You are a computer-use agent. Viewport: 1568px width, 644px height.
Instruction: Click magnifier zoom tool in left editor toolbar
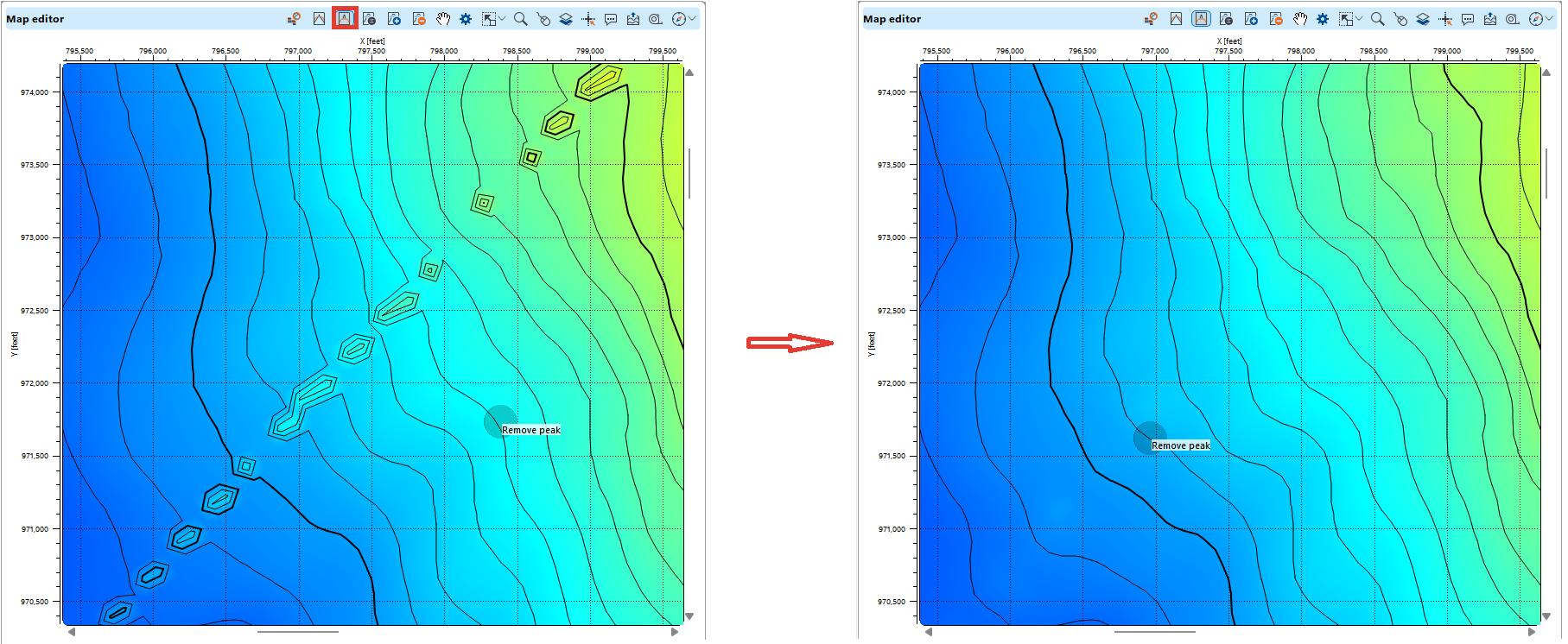[x=520, y=18]
